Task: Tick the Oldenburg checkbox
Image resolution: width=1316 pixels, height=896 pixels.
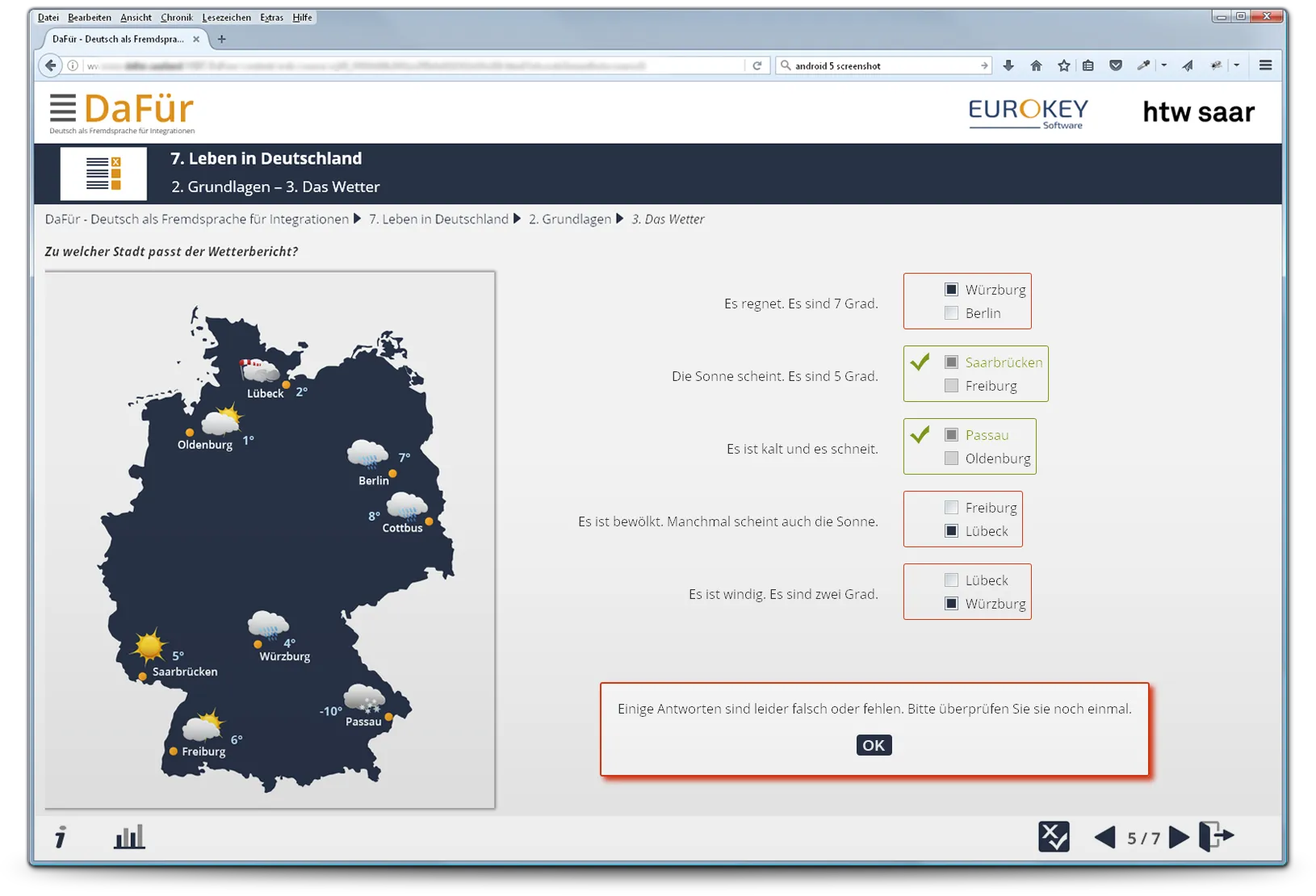Action: 952,458
